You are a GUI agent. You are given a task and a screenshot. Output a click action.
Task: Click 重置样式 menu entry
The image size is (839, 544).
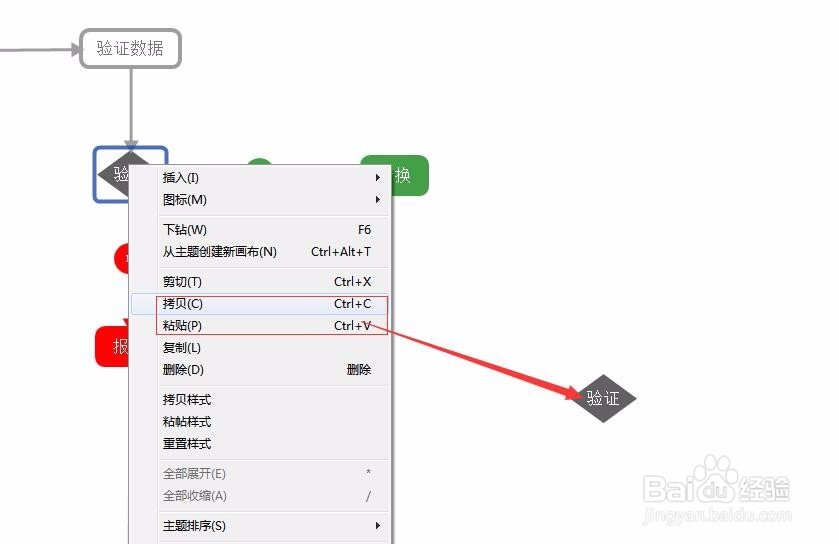coord(260,443)
